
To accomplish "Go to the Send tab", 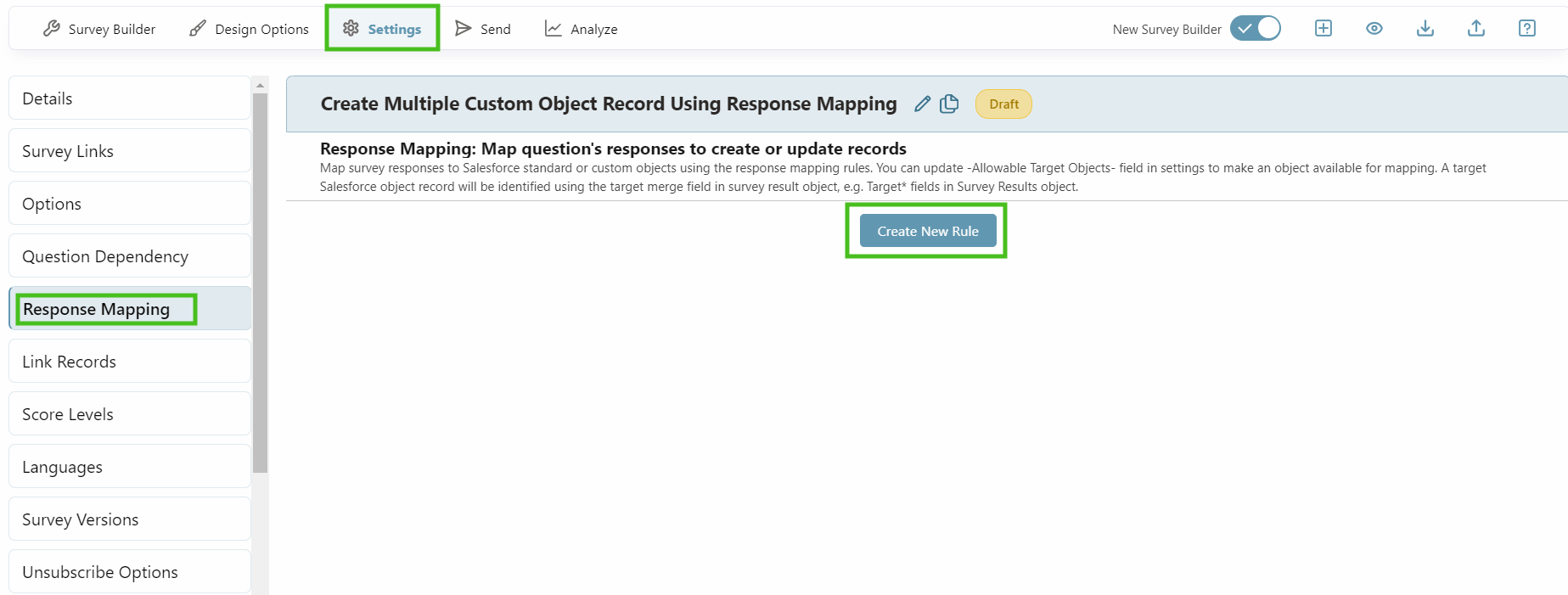I will [x=483, y=29].
